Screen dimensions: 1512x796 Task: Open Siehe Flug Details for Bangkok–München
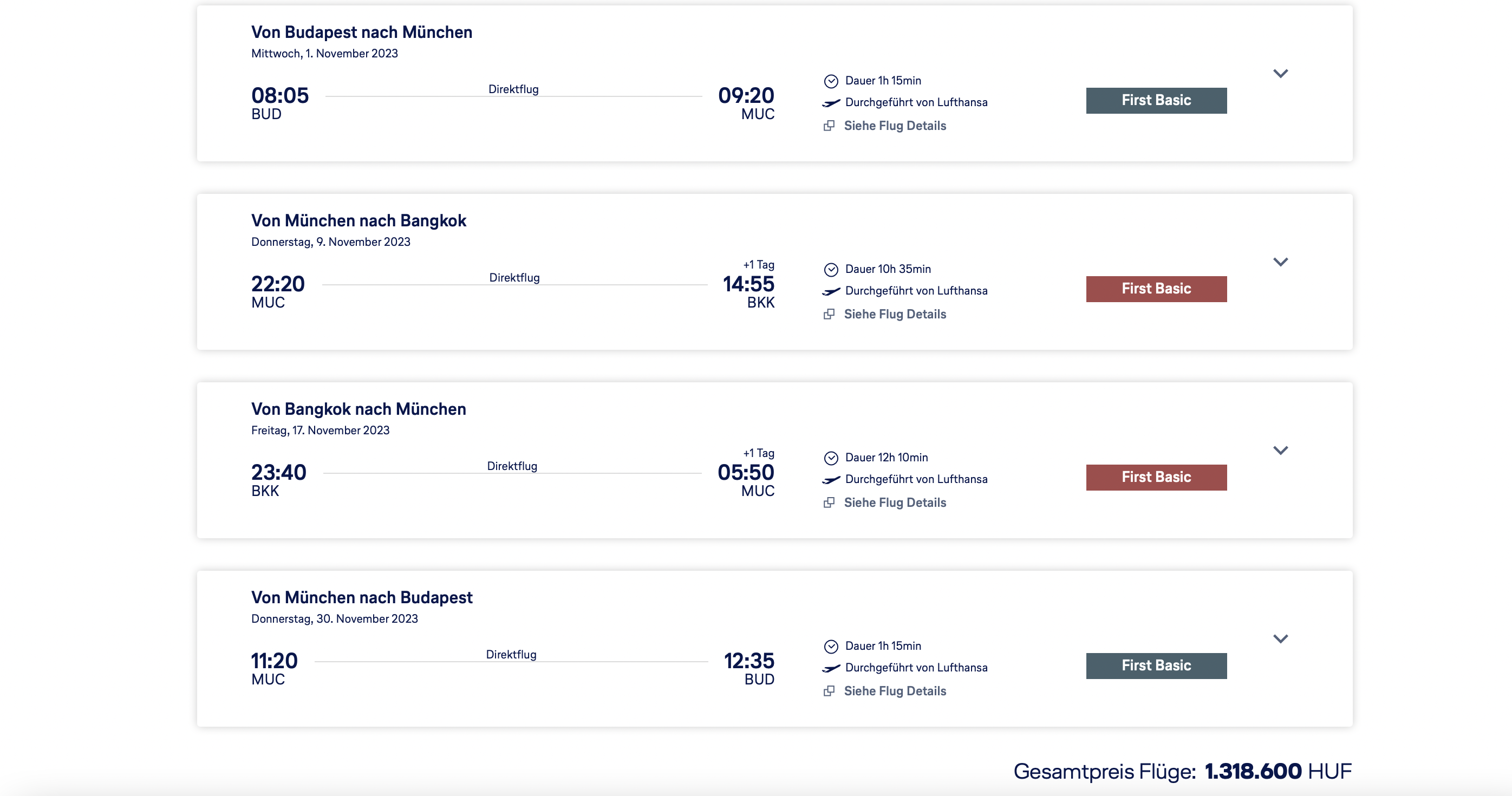pos(895,503)
